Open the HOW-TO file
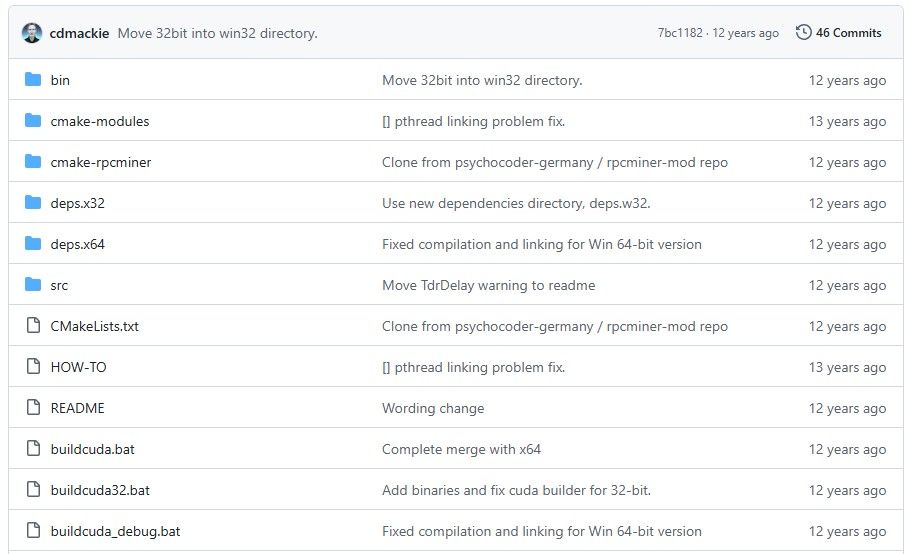 (x=78, y=367)
